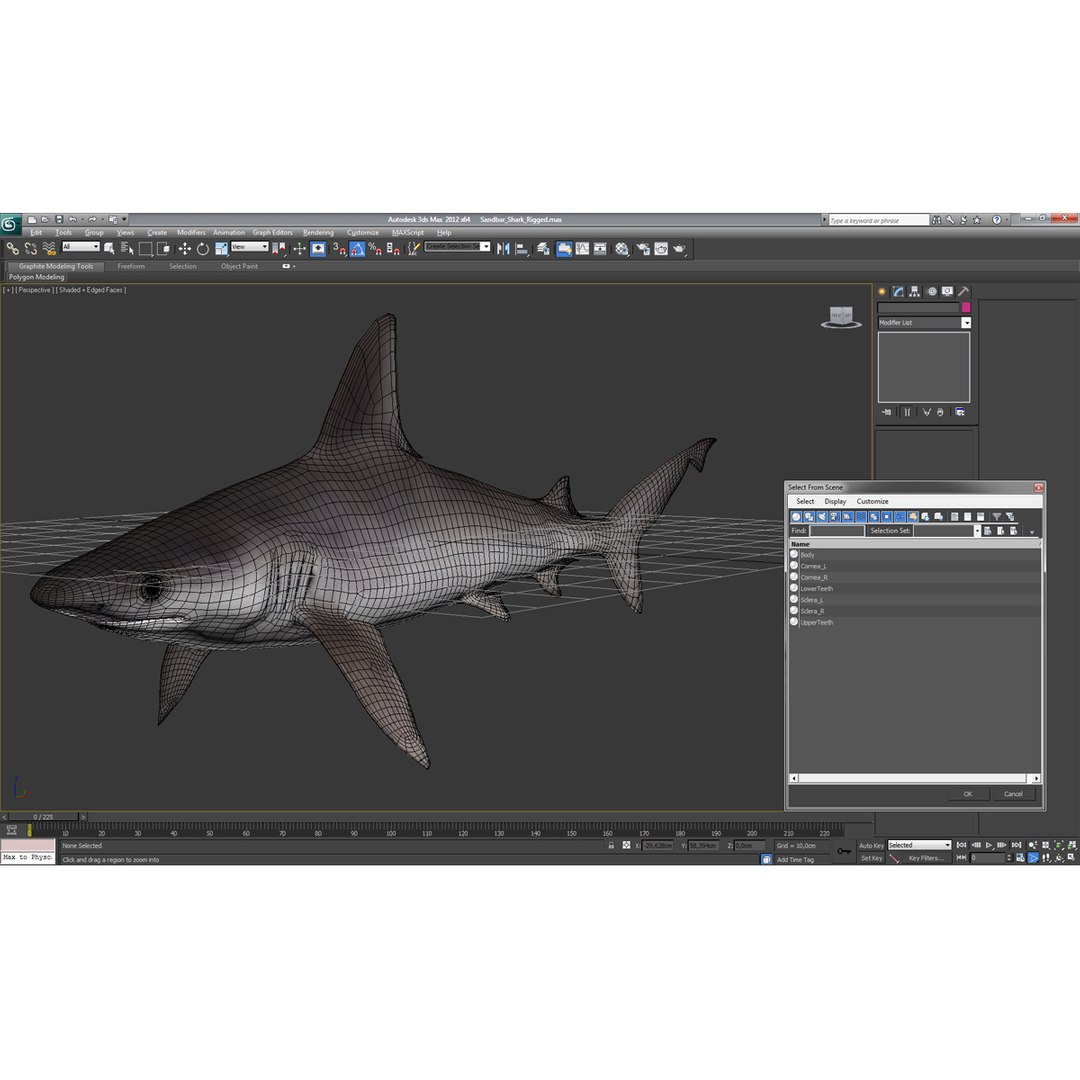1080x1080 pixels.
Task: Open Display menu in Select From Scene
Action: tap(835, 501)
